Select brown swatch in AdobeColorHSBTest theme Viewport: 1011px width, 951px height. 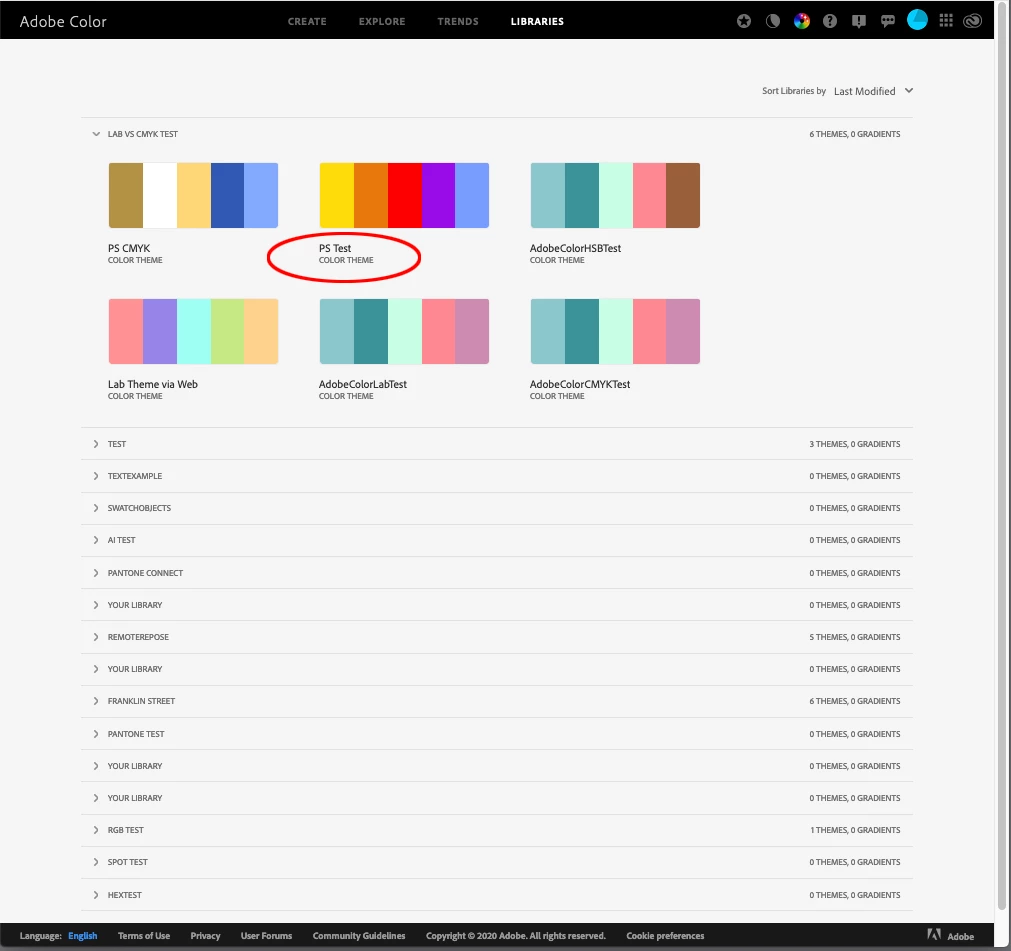683,195
